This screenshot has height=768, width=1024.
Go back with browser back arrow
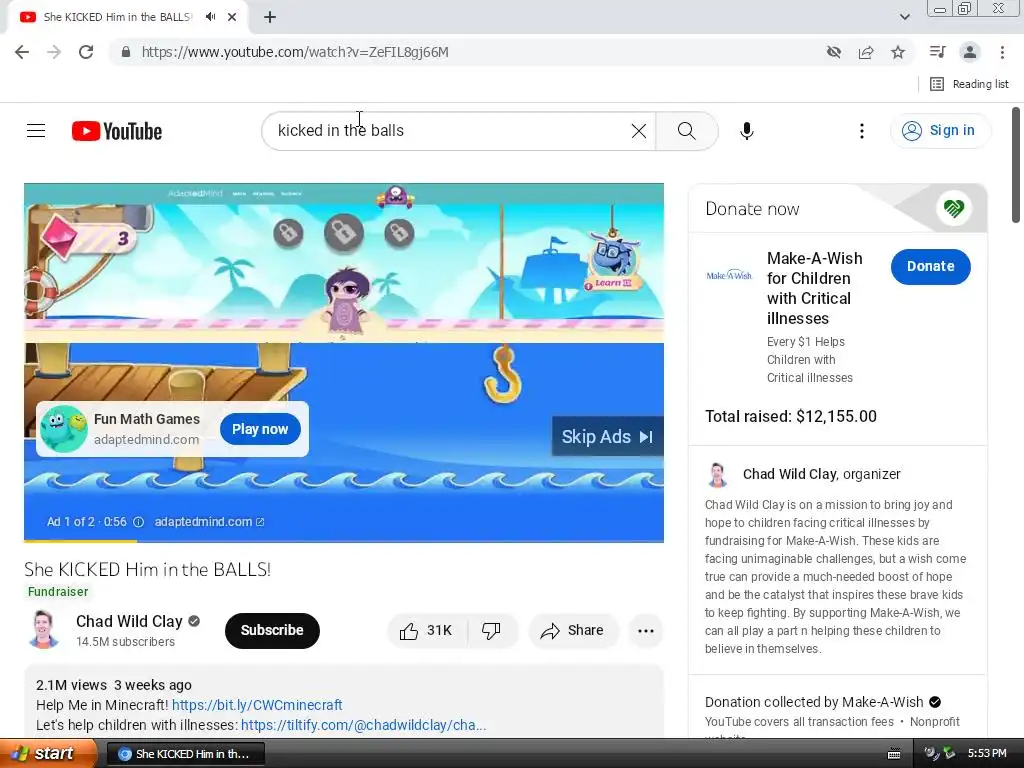(x=22, y=52)
